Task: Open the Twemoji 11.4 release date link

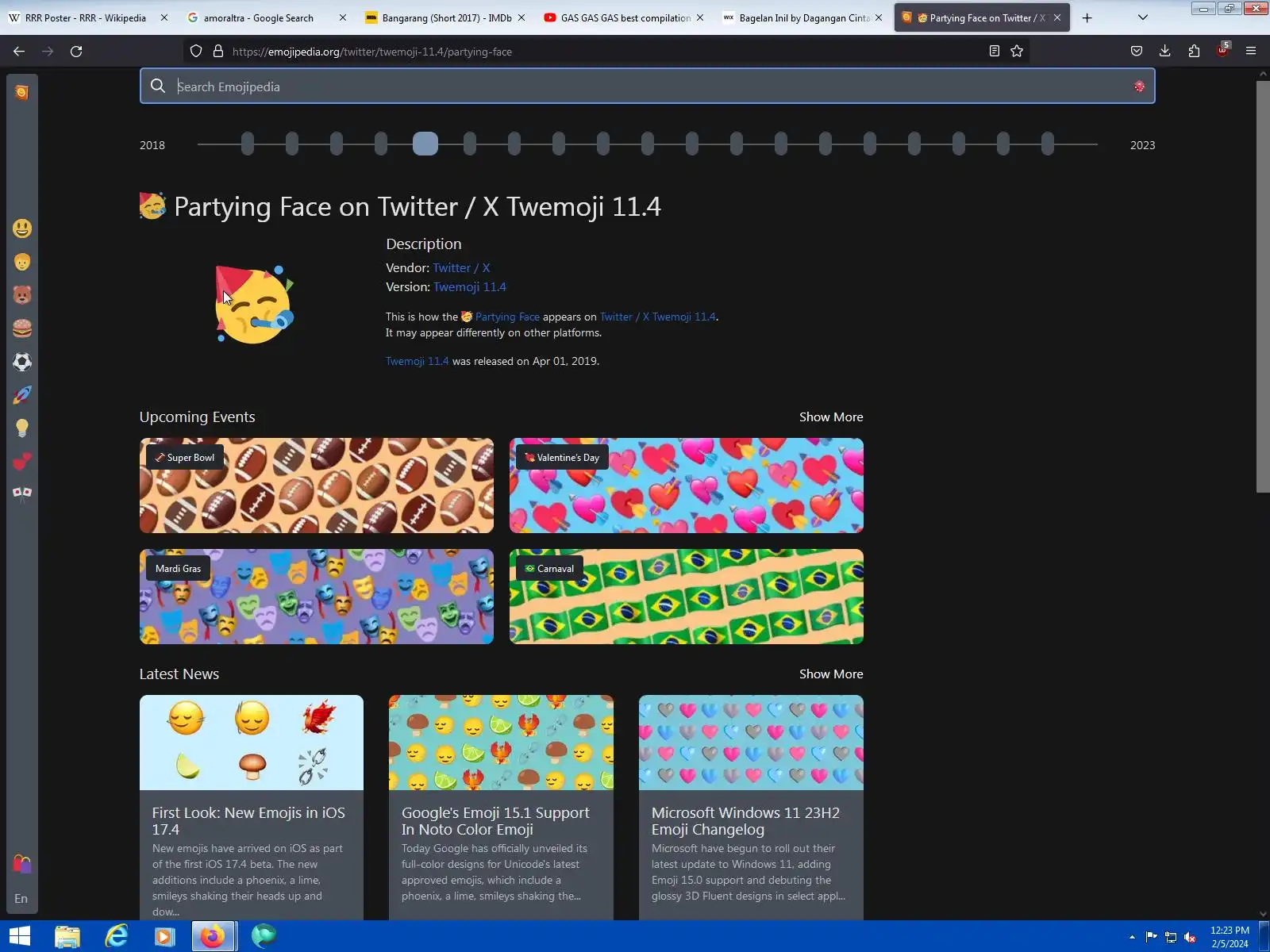Action: pyautogui.click(x=417, y=361)
